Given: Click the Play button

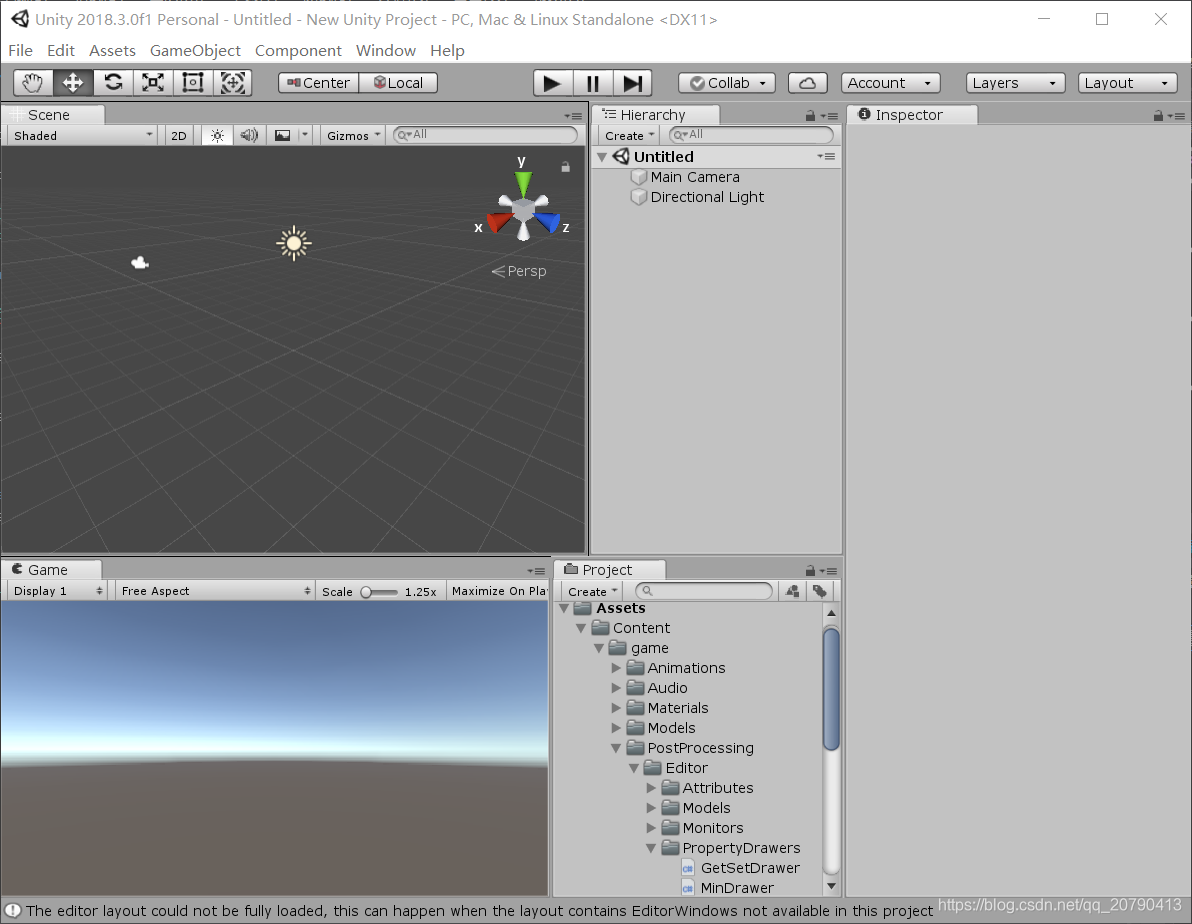Looking at the screenshot, I should point(552,83).
